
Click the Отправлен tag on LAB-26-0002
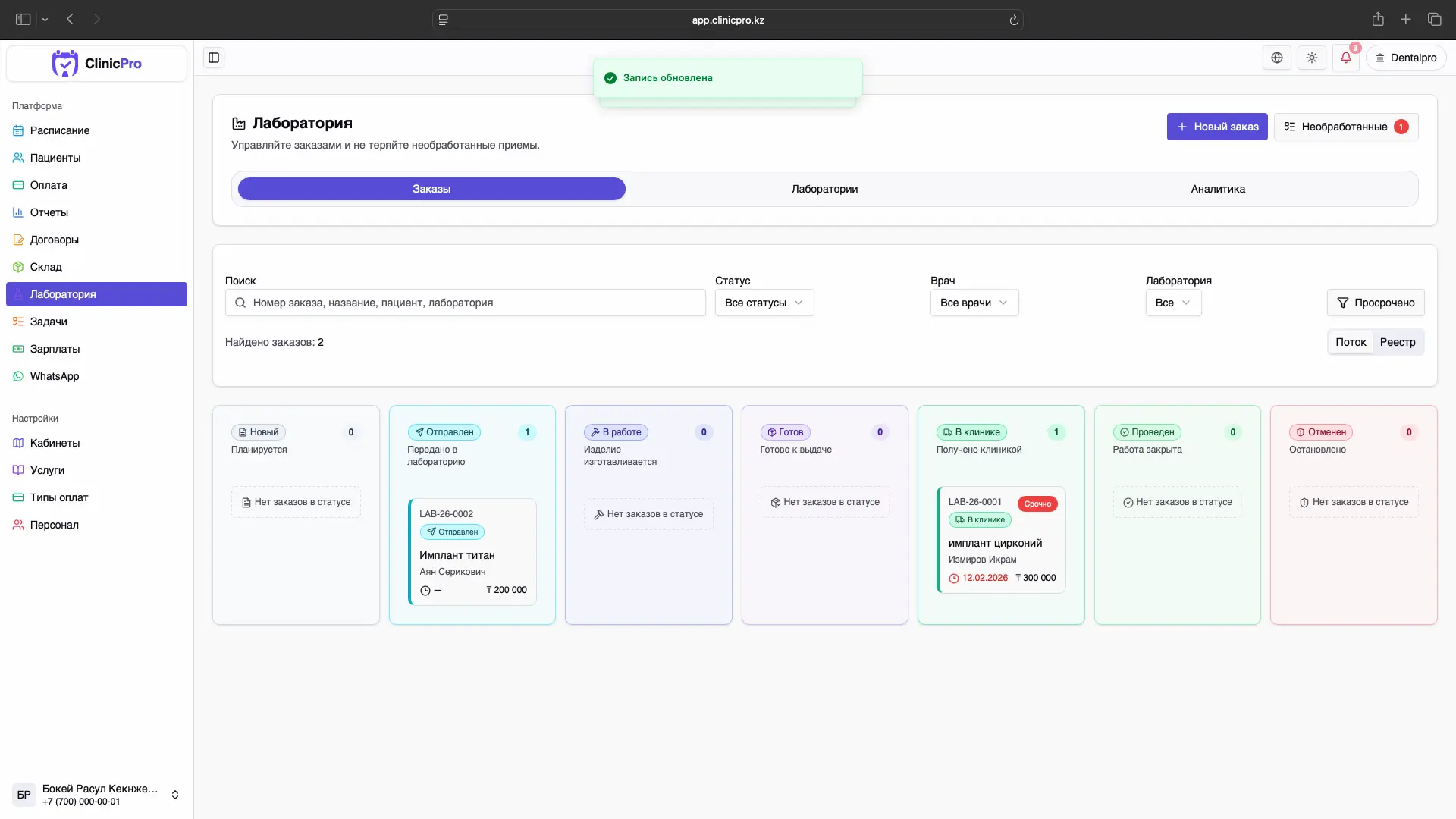tap(453, 532)
